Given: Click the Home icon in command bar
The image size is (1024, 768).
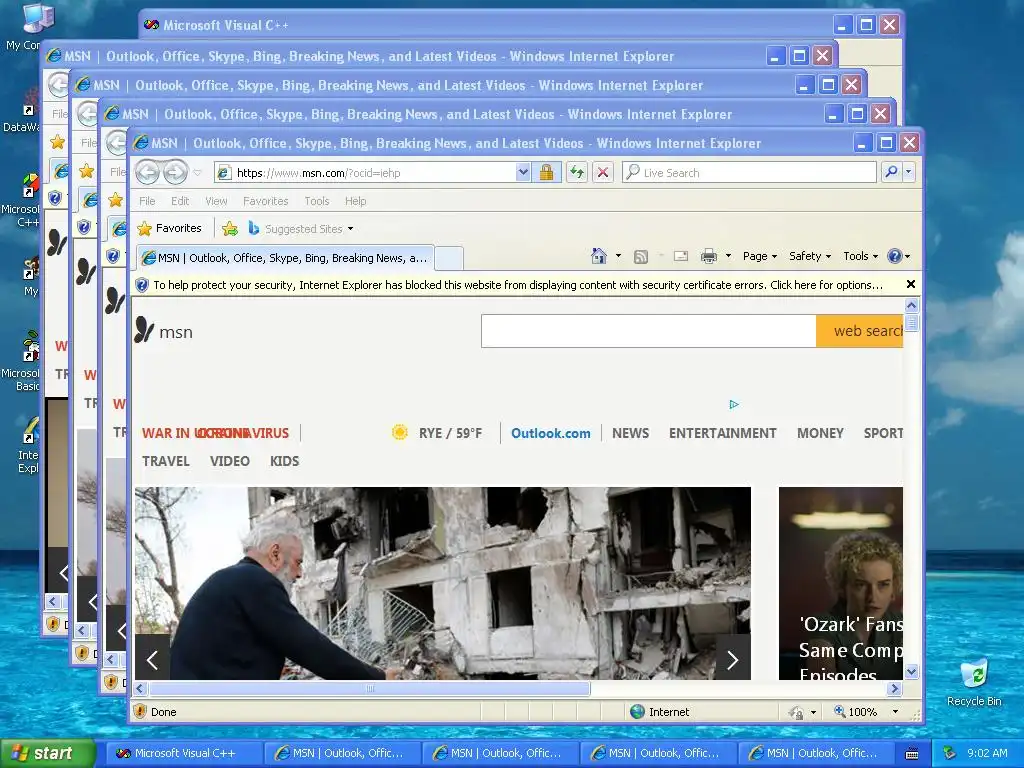Looking at the screenshot, I should point(599,256).
